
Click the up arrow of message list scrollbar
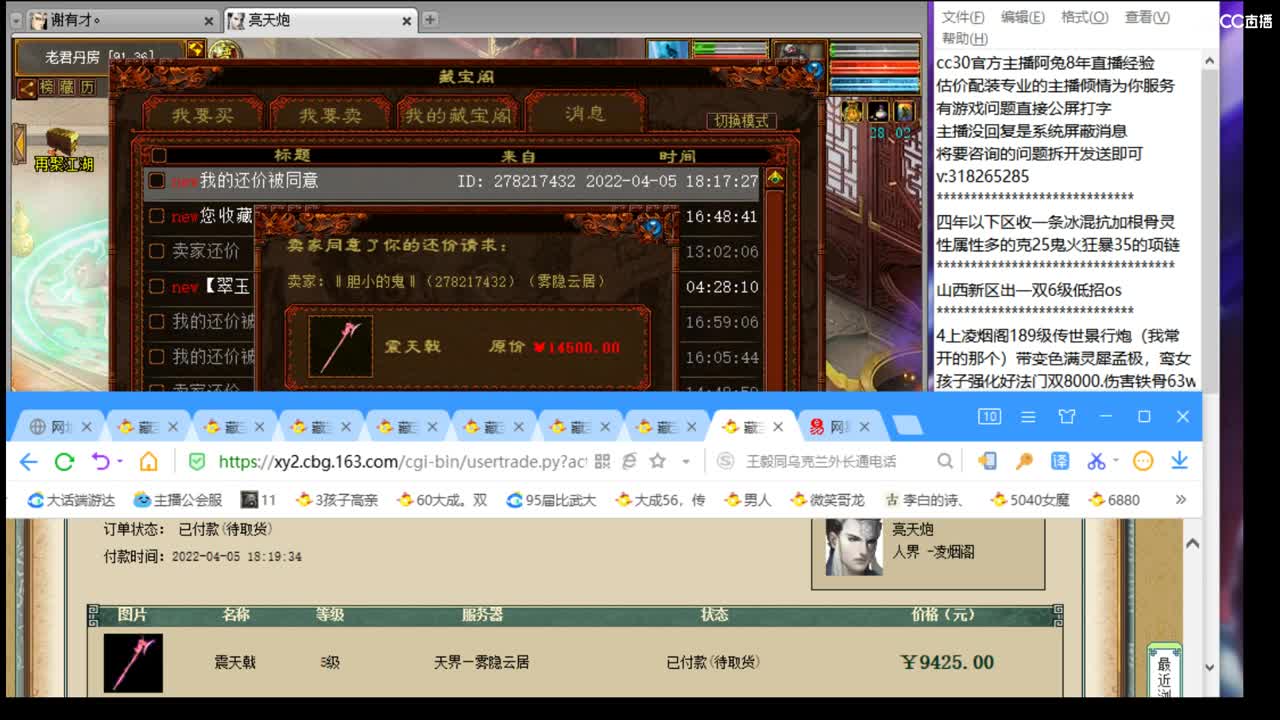tap(775, 178)
